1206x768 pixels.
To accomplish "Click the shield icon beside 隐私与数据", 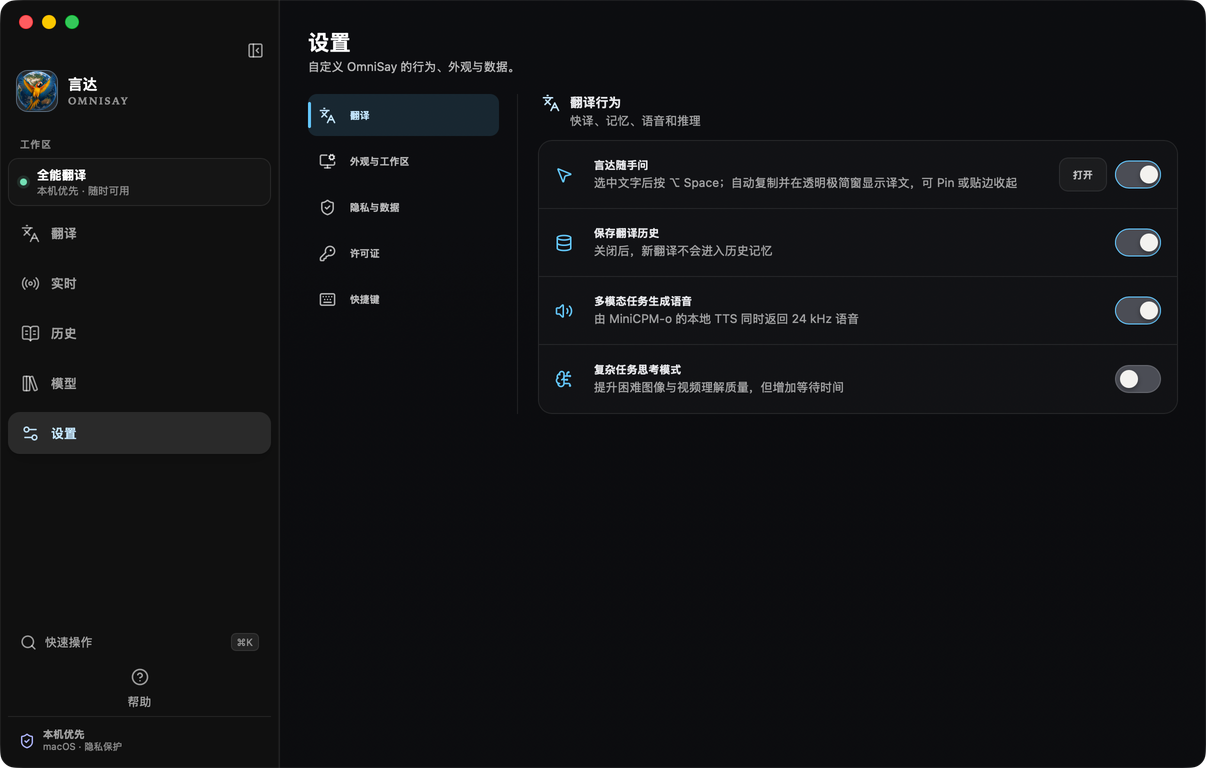I will point(328,207).
